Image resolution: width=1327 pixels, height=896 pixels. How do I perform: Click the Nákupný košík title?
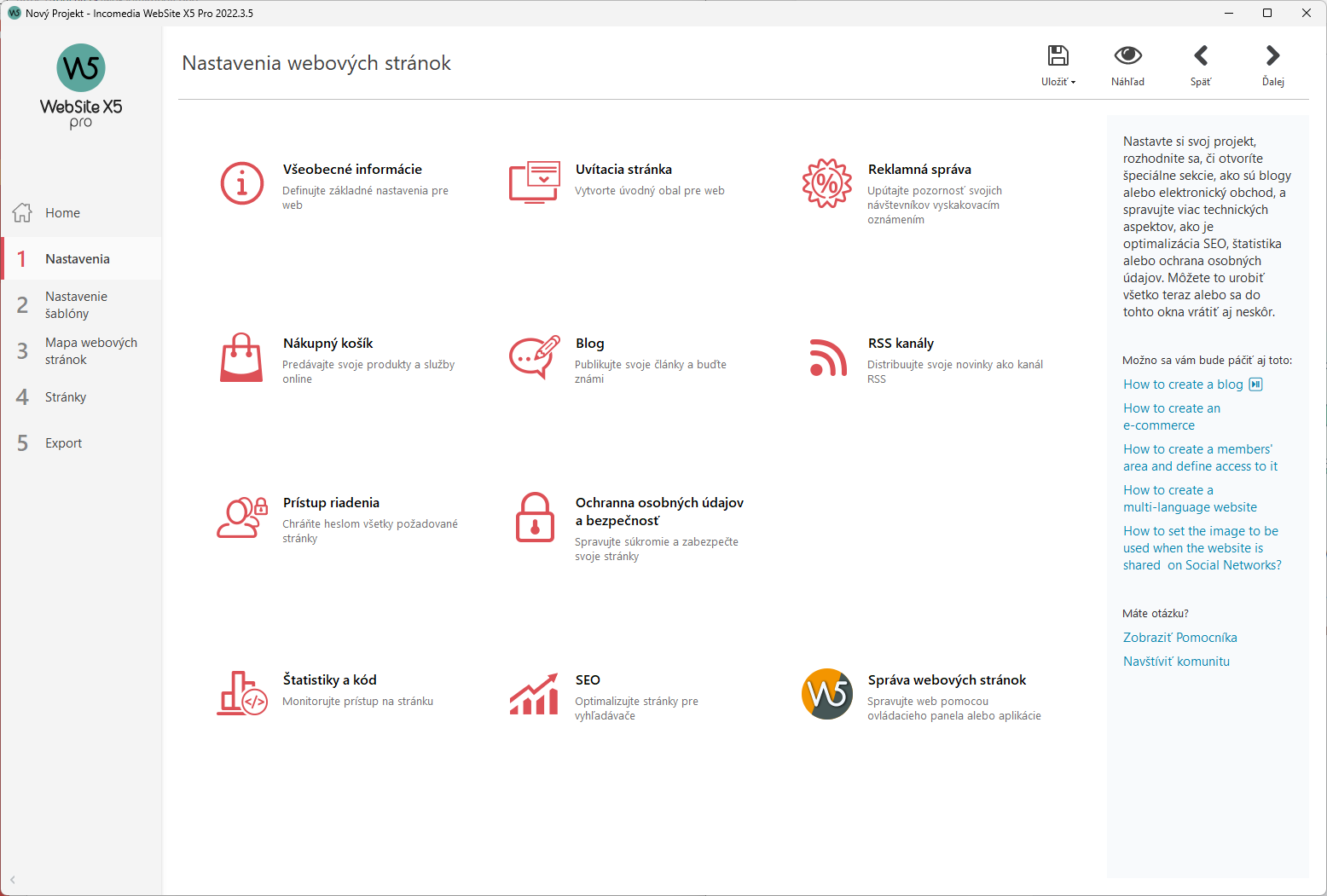click(327, 344)
